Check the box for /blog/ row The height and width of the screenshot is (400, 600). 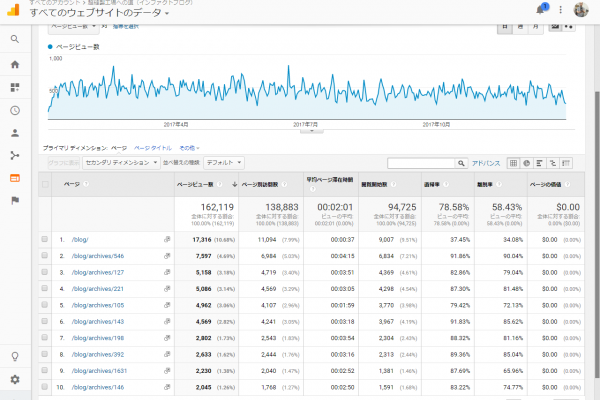pos(45,240)
